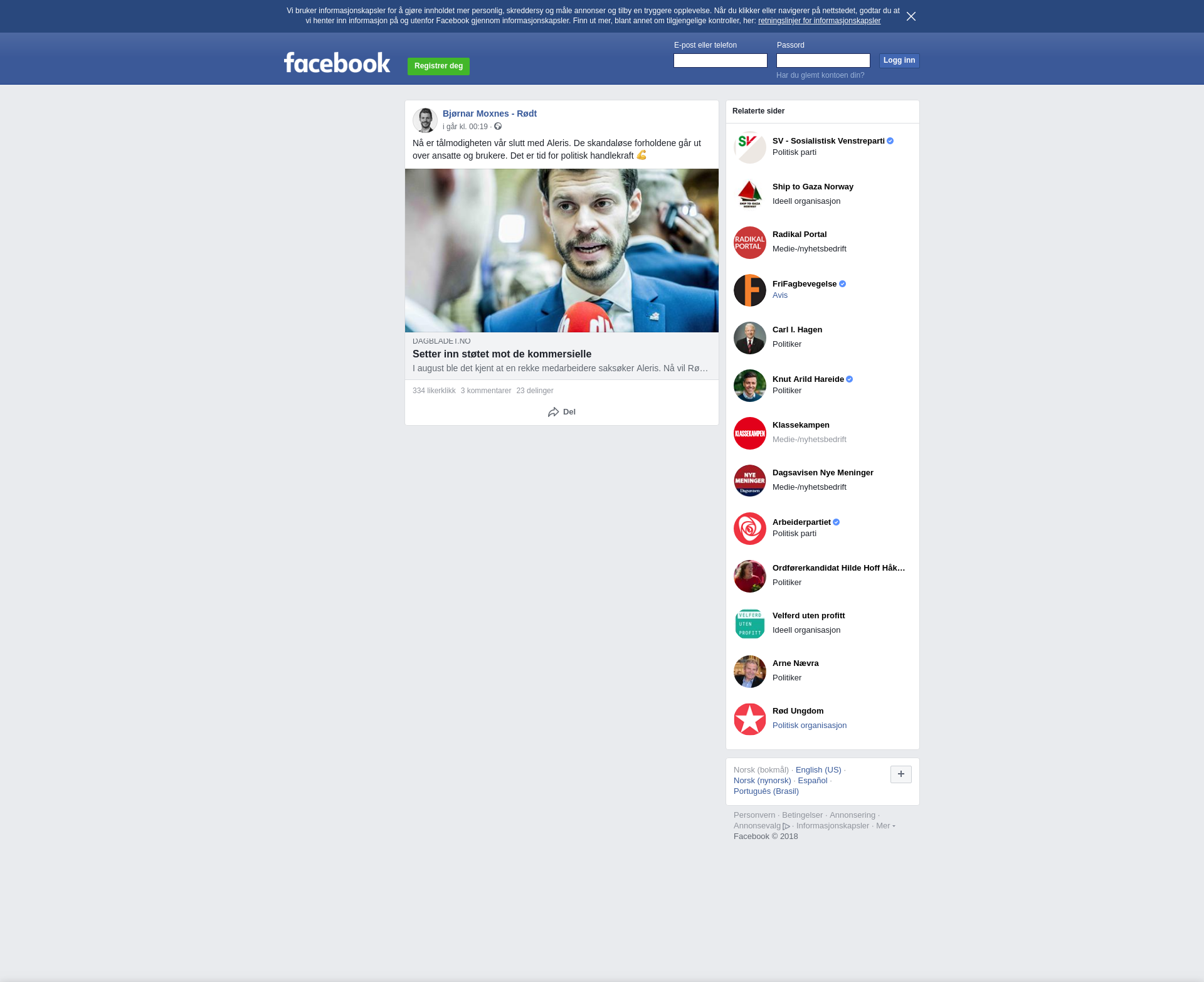
Task: Click Knut Arild Hareide's verified badge
Action: (x=850, y=379)
